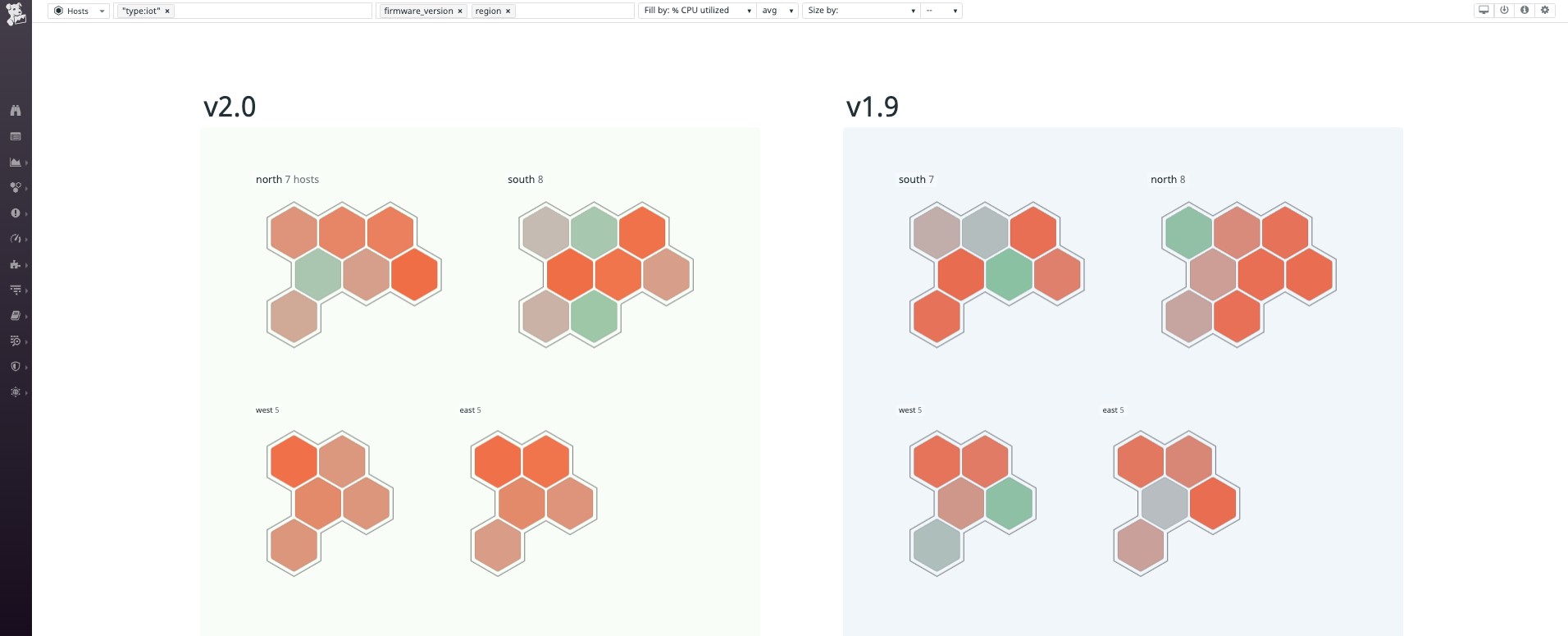Open the Hosts type dropdown

[x=79, y=11]
